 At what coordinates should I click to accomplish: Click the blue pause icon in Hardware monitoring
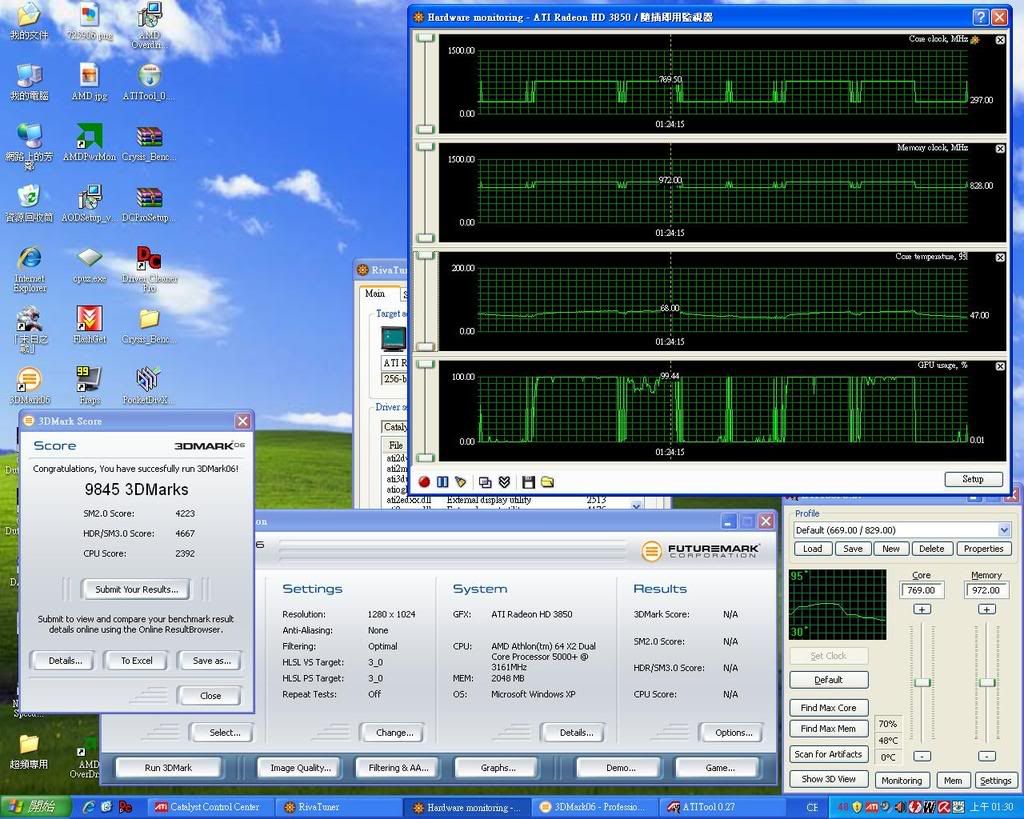pyautogui.click(x=442, y=482)
